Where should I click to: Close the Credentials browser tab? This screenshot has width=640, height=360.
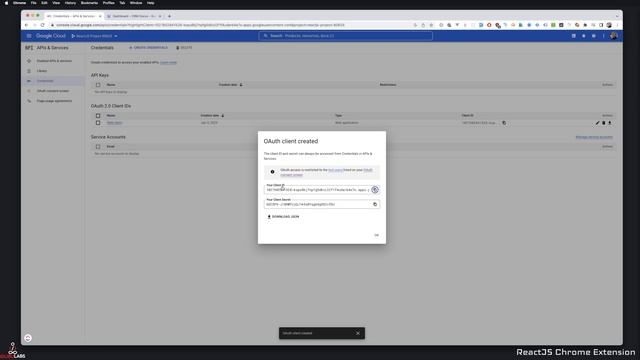point(100,16)
